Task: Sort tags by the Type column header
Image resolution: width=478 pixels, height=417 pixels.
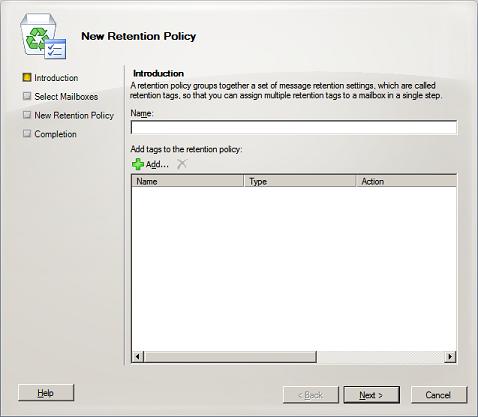Action: [x=300, y=181]
